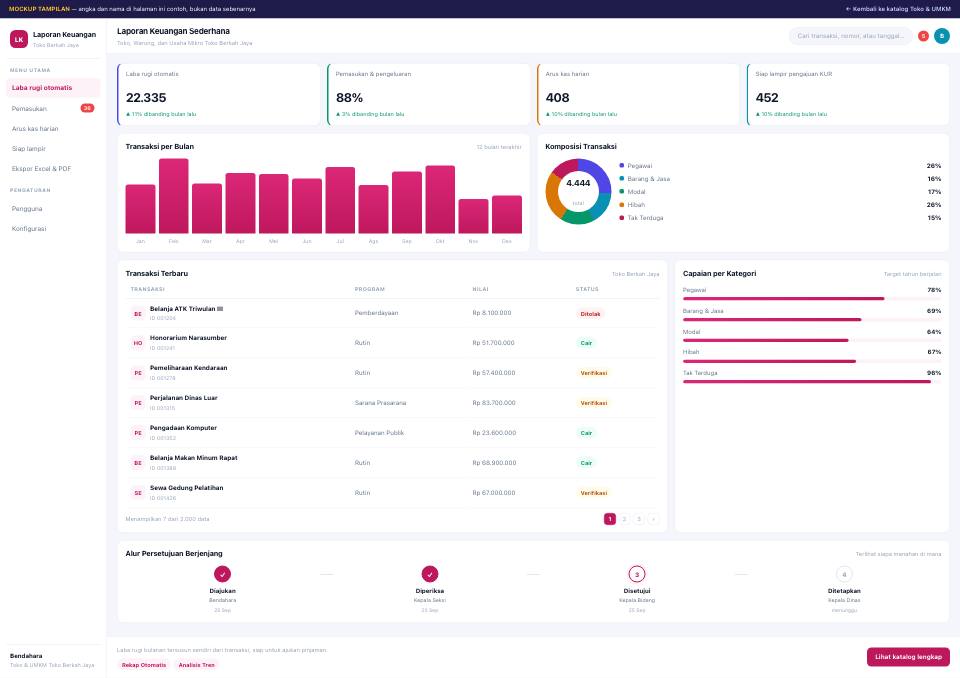This screenshot has width=960, height=678.
Task: Click the Tak Terduga 96% progress bar
Action: [x=812, y=382]
